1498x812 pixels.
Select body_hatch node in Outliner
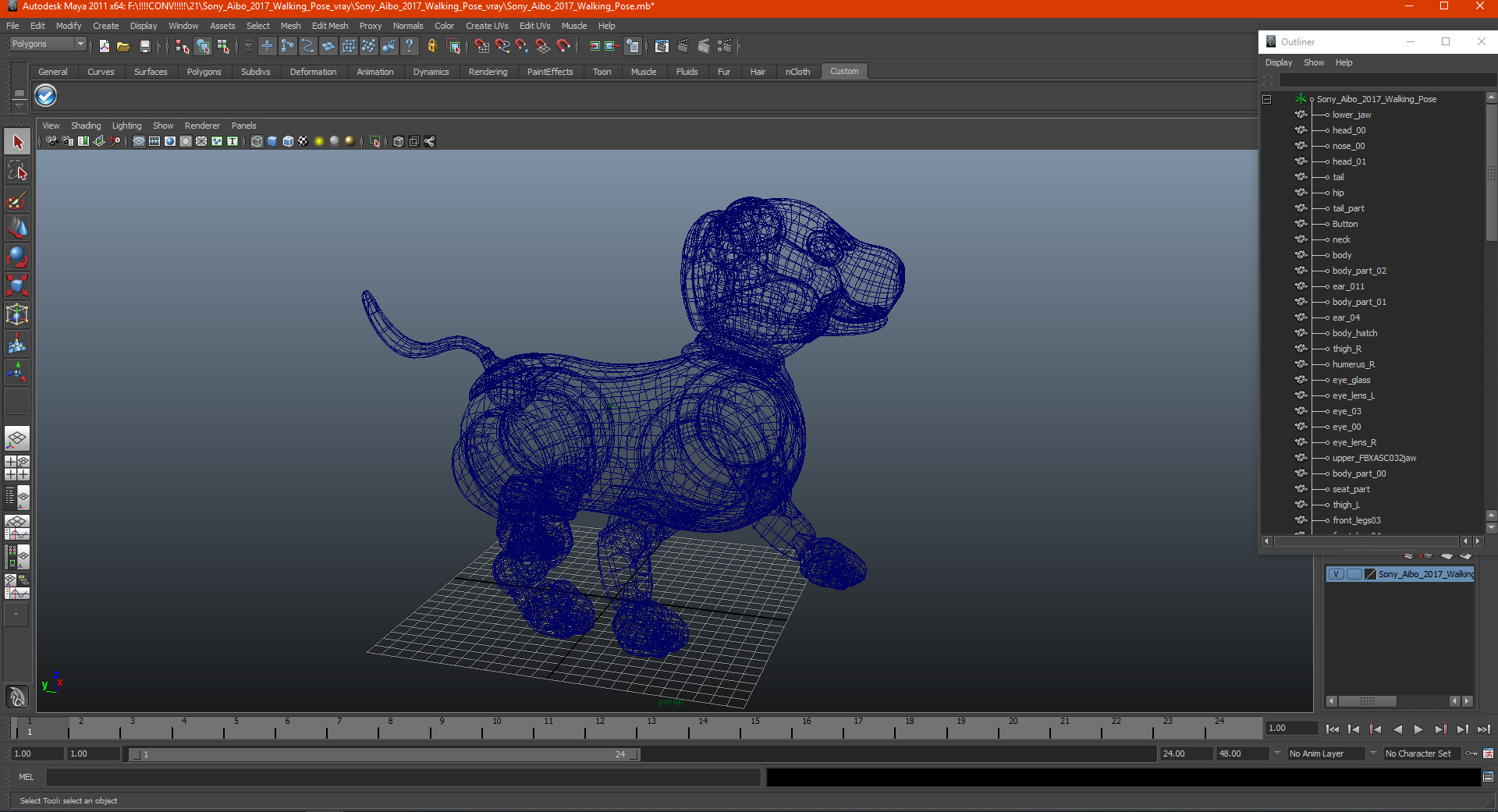(x=1354, y=333)
